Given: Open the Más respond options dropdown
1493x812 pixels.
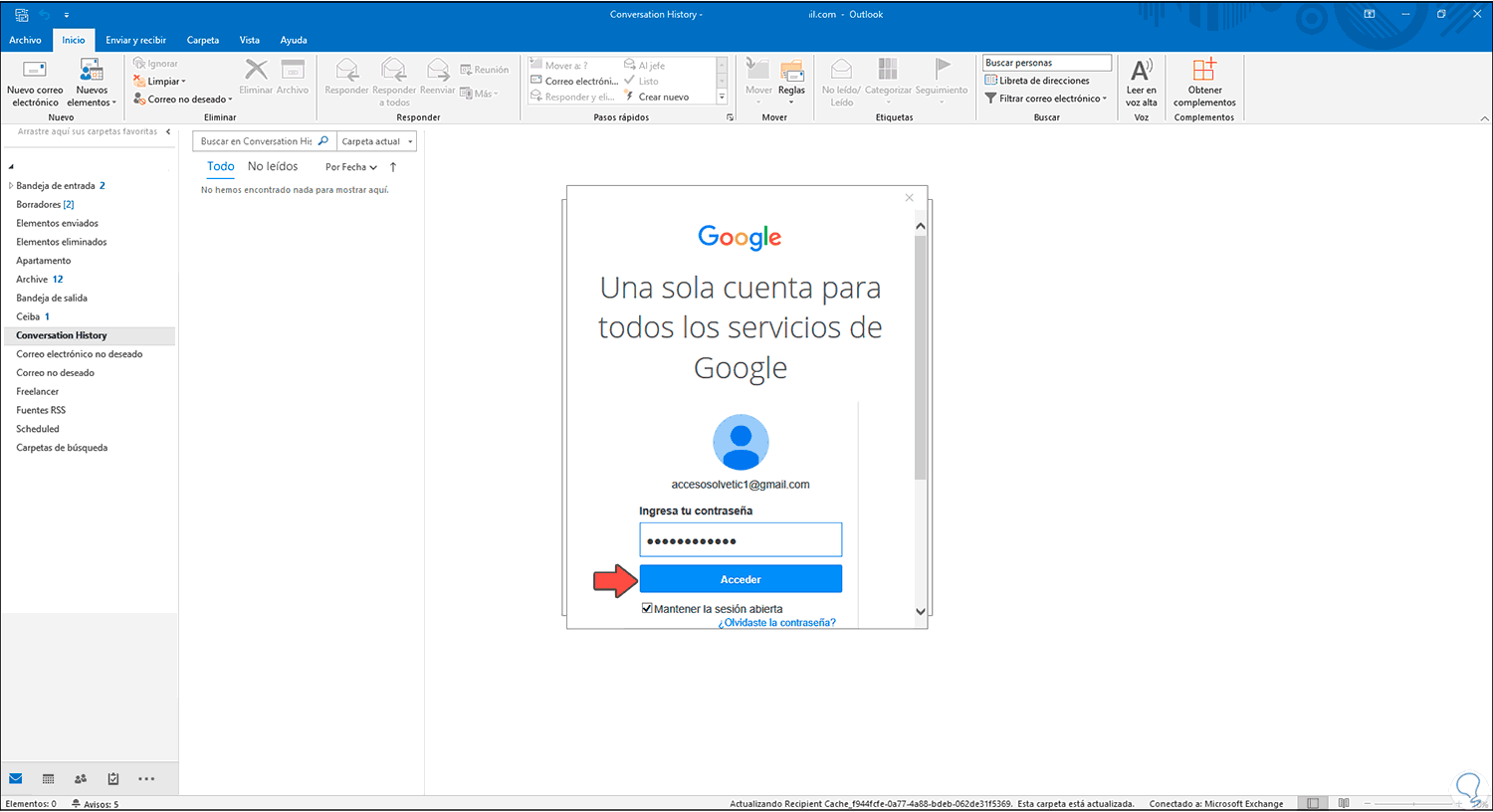Looking at the screenshot, I should [479, 94].
